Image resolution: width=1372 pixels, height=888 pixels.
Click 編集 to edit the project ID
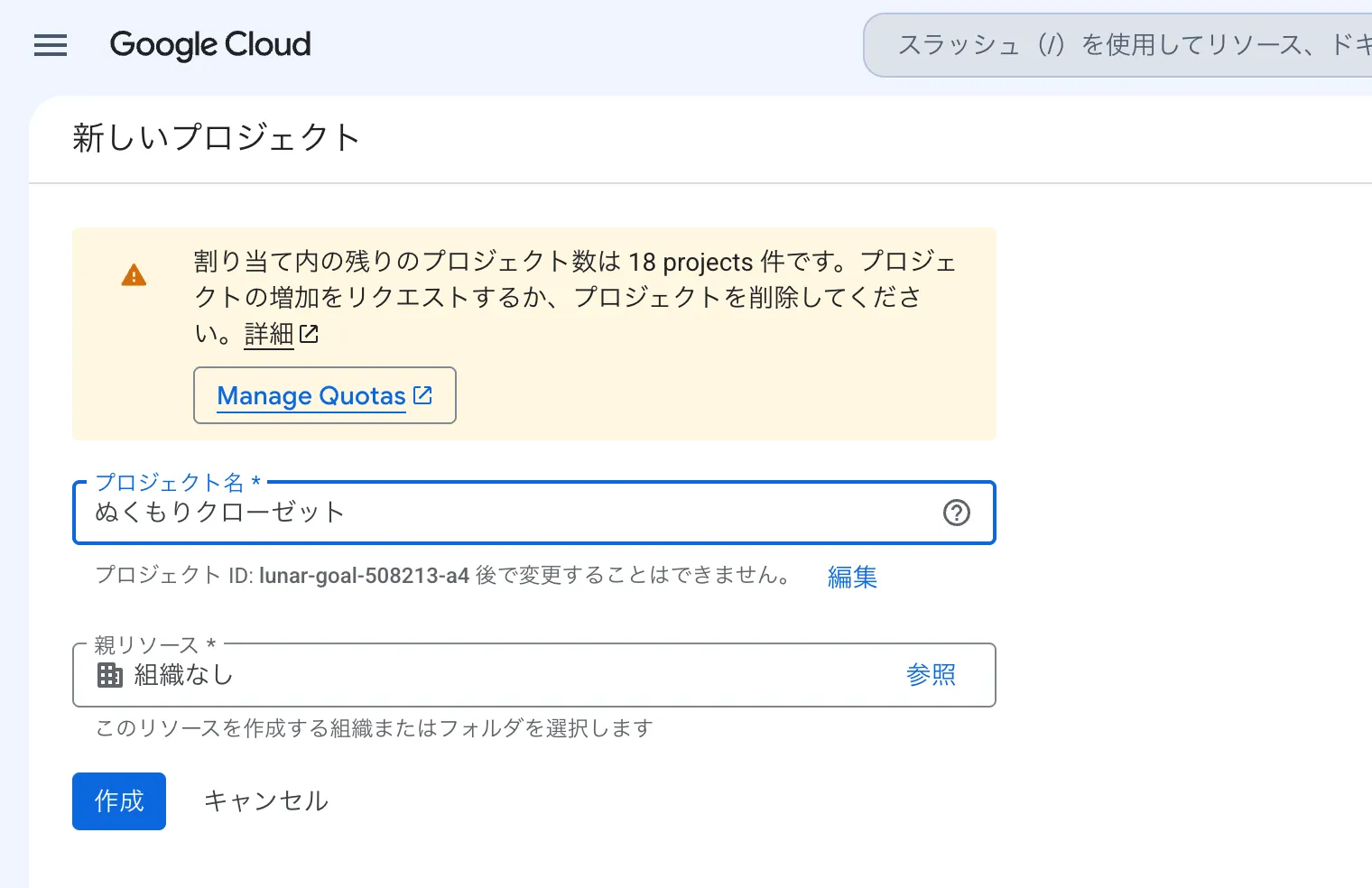tap(852, 577)
